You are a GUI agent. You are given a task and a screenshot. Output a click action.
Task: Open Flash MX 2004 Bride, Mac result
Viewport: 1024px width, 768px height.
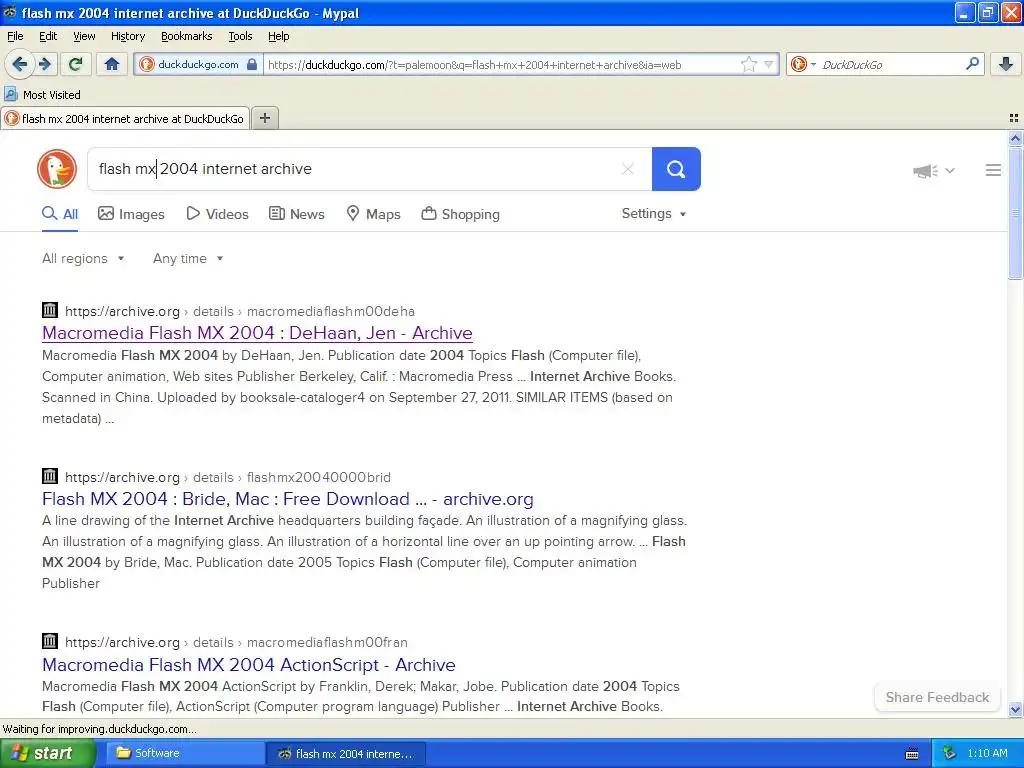point(287,499)
